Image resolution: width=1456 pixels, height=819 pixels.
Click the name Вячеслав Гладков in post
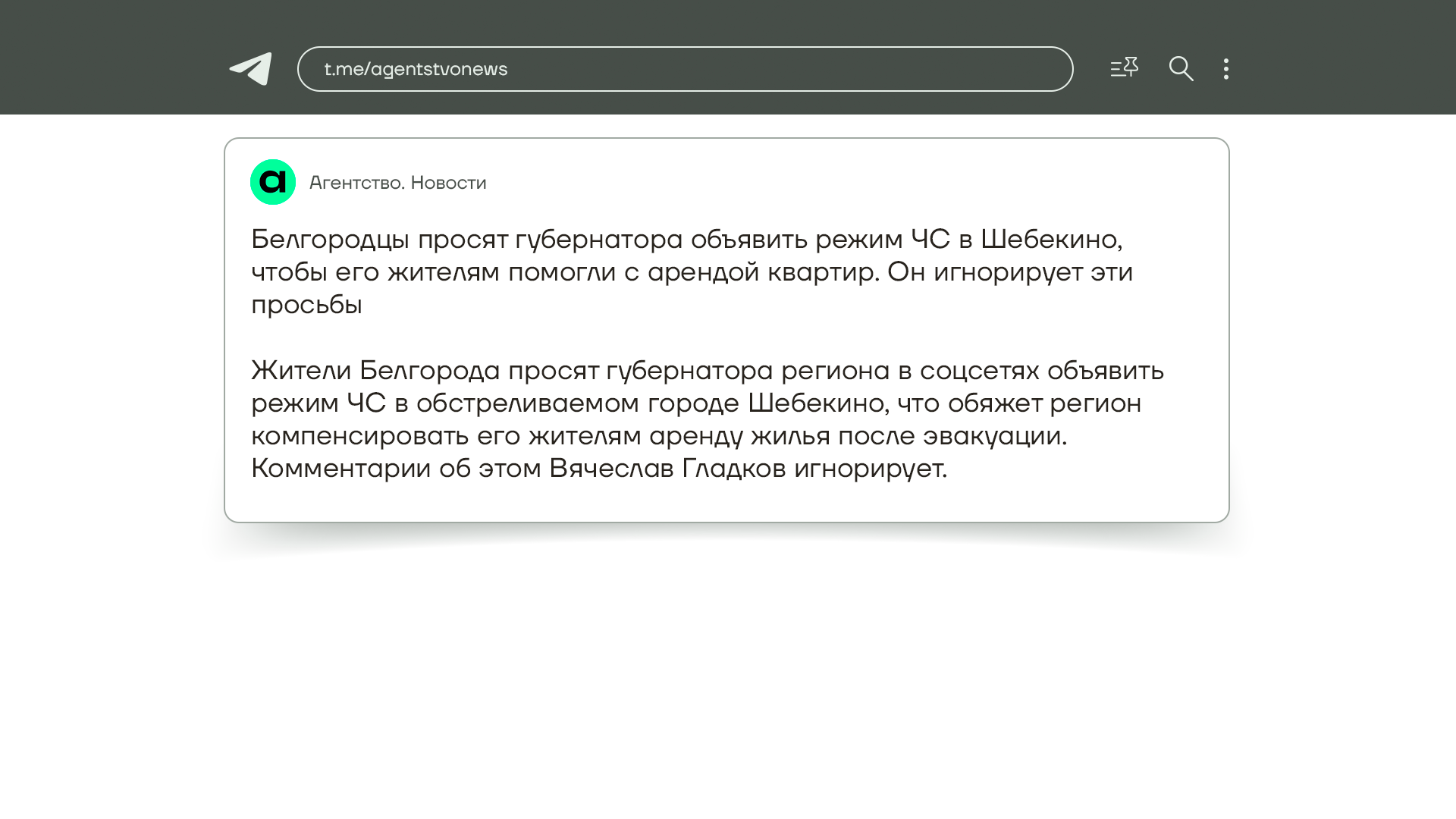pos(667,469)
